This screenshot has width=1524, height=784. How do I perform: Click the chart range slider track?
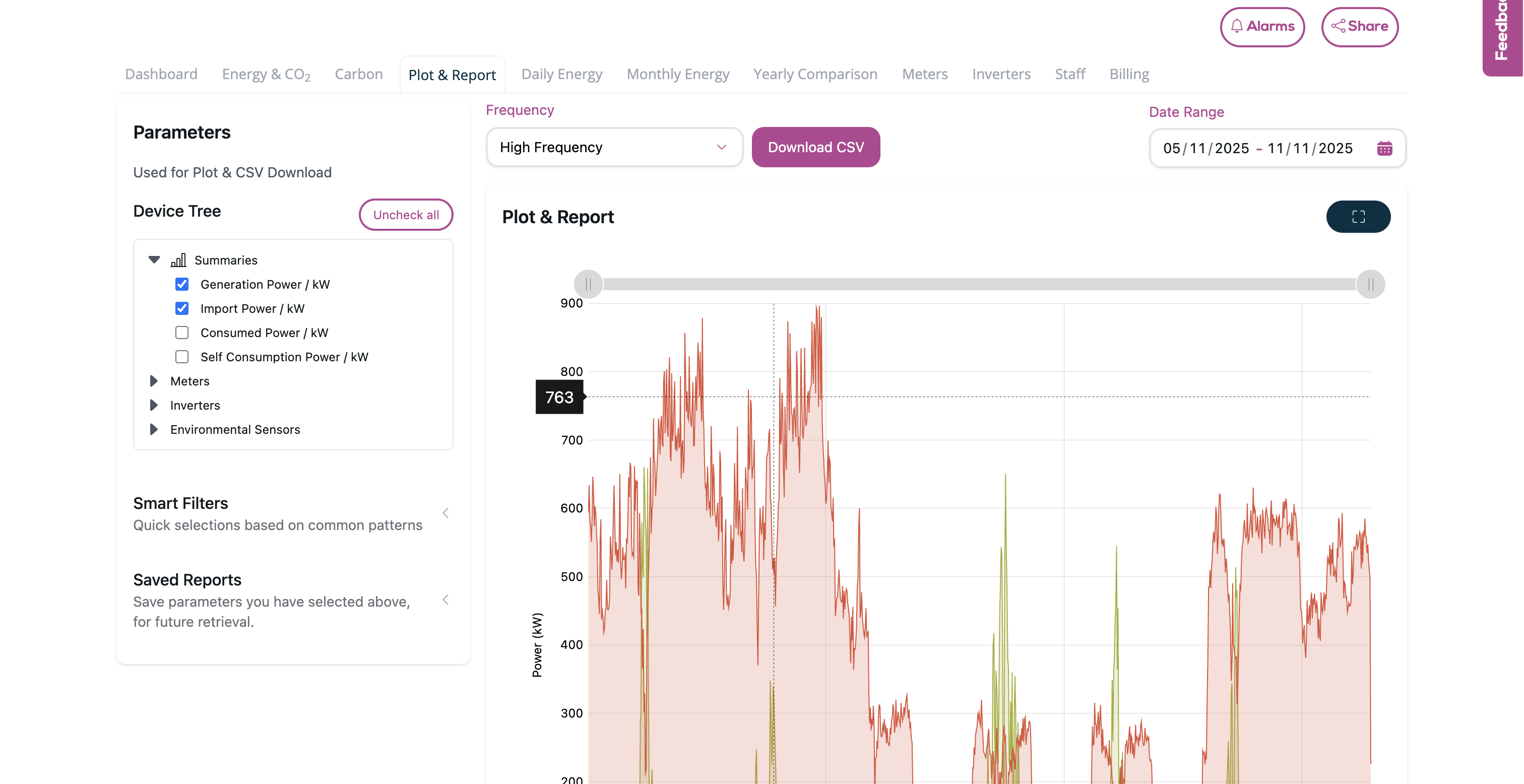point(979,285)
